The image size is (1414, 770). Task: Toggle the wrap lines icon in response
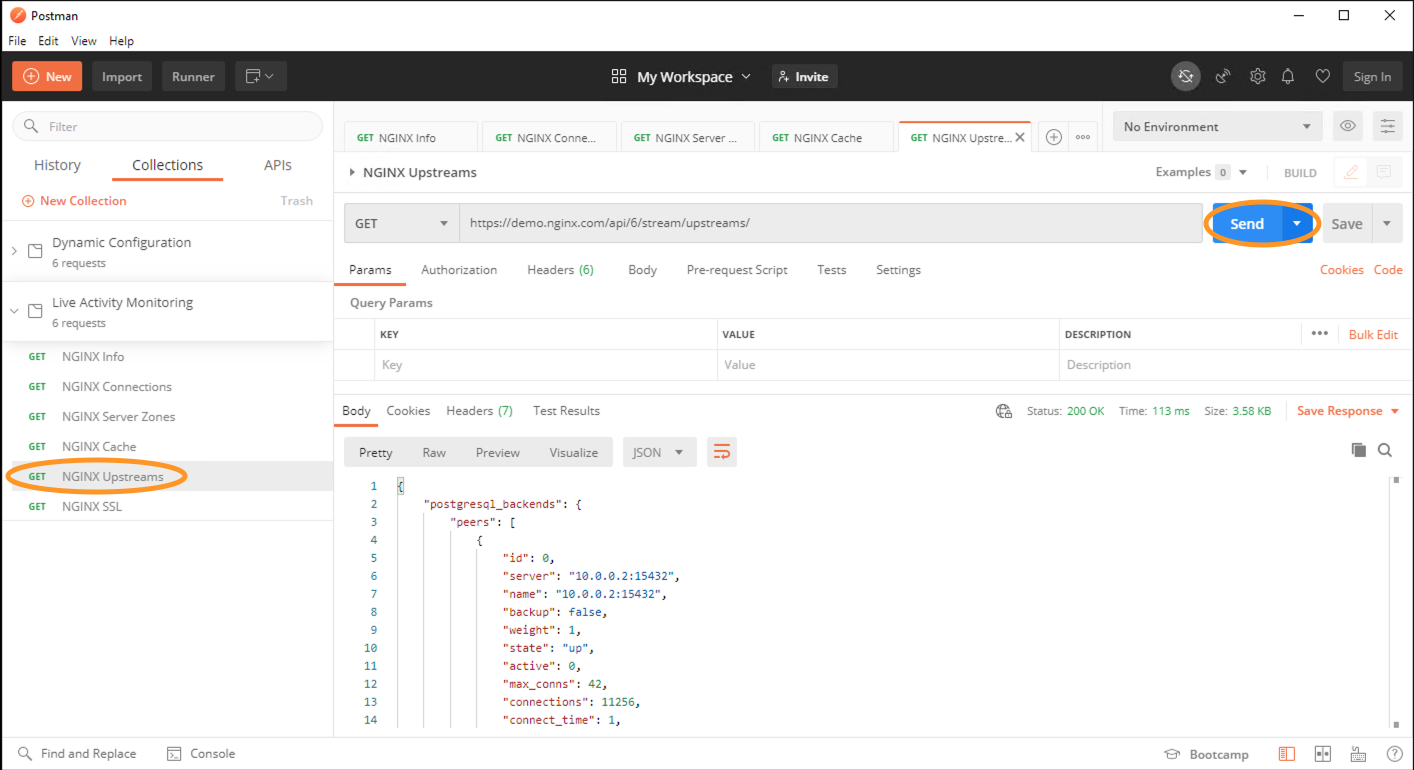point(721,452)
